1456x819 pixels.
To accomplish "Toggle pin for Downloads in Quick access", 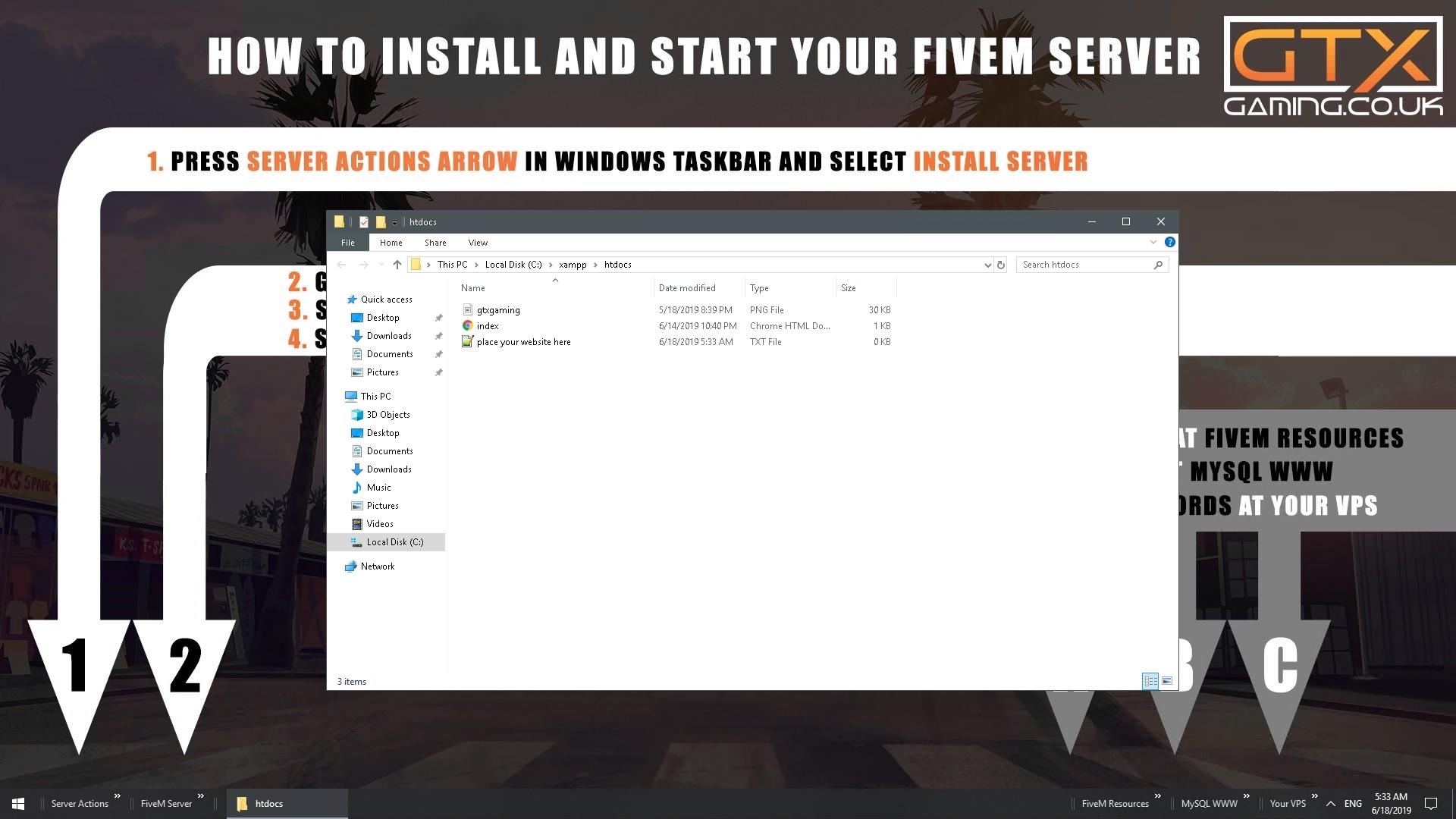I will [x=438, y=335].
